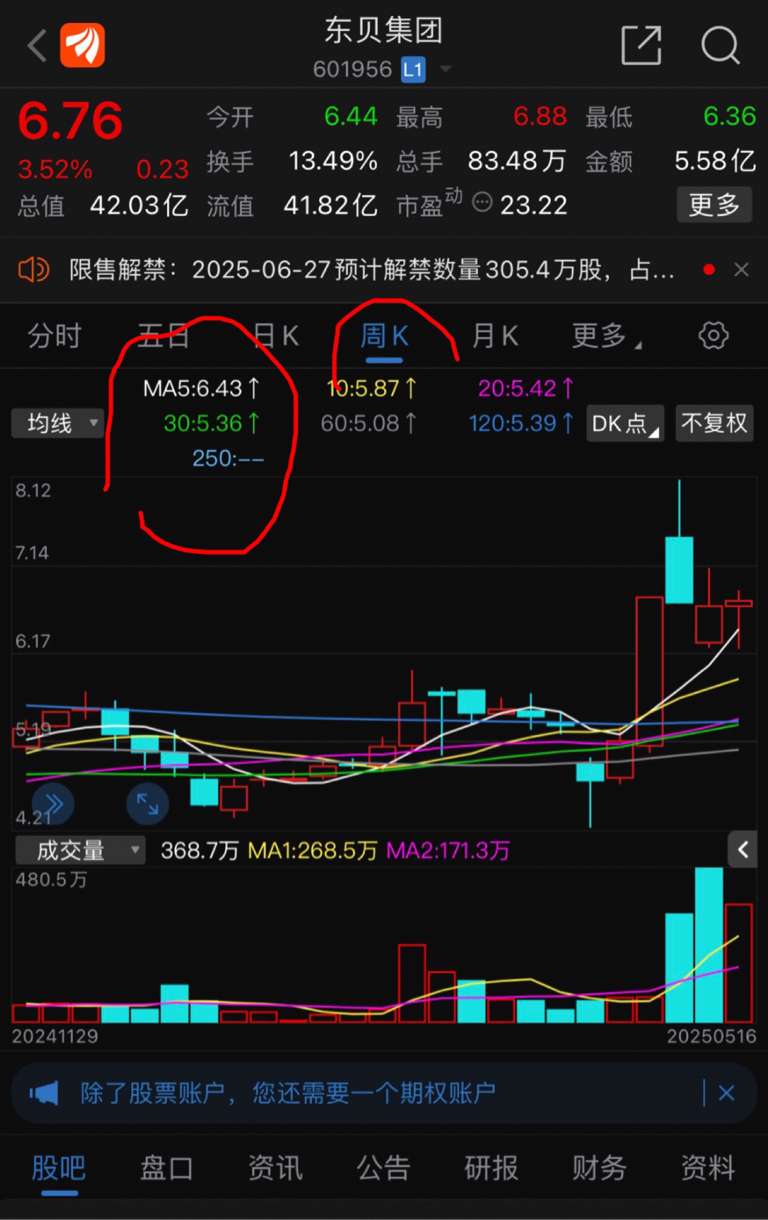
Task: Open the 财务 bottom tab
Action: pos(599,1168)
